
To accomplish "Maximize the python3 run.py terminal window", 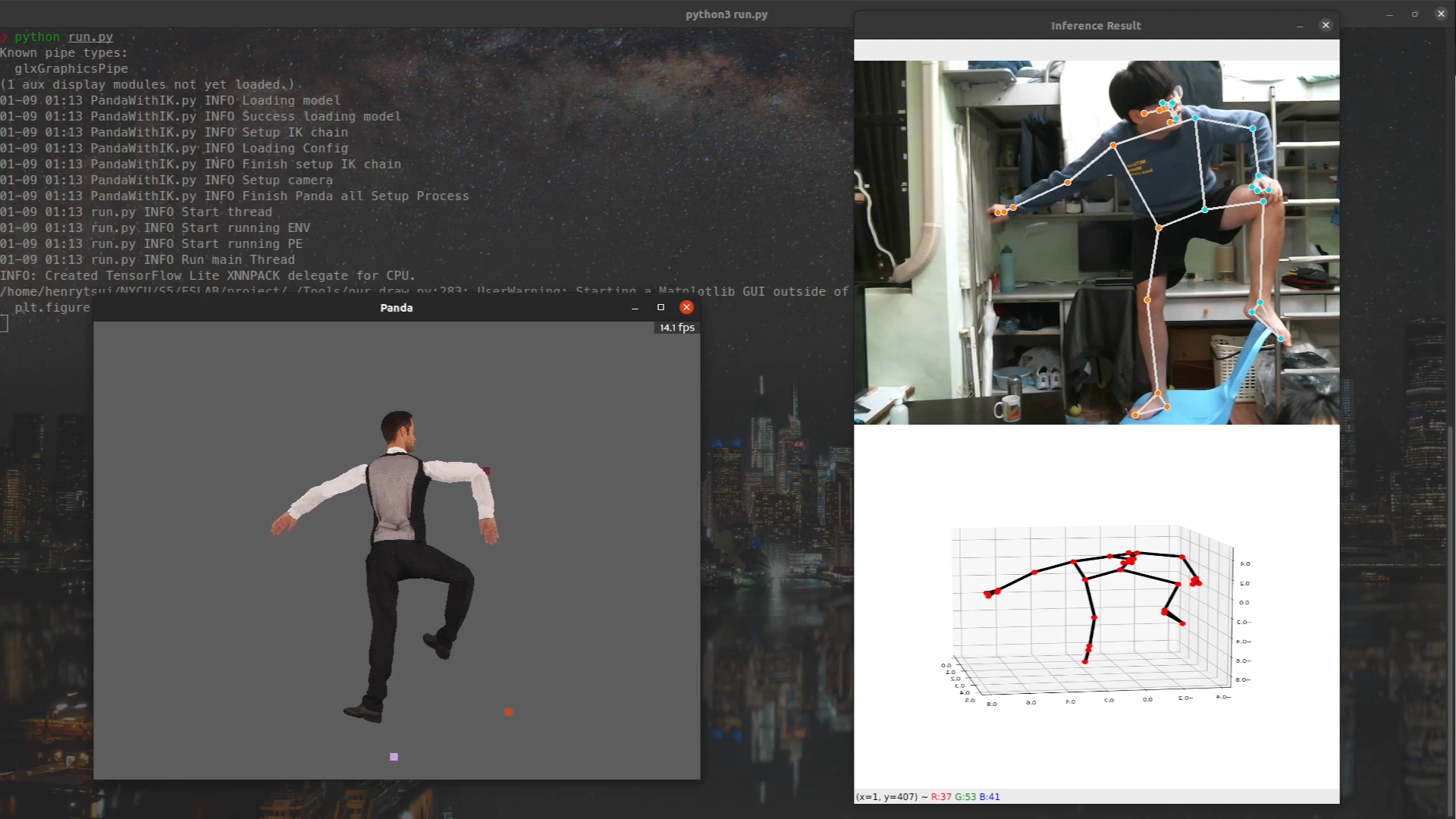I will tap(1415, 14).
